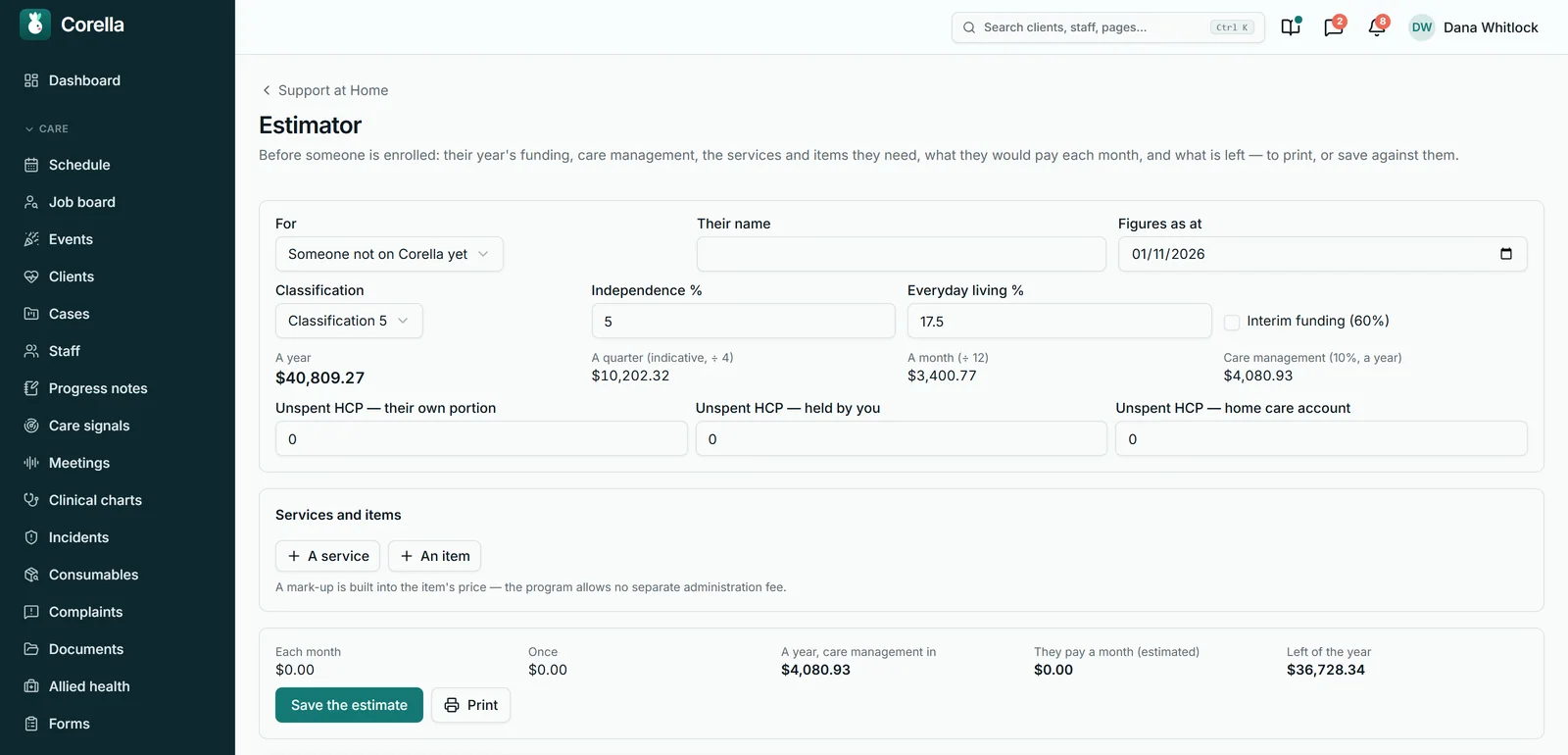Click the Print button
Screen dimensions: 1568x755
[470, 705]
